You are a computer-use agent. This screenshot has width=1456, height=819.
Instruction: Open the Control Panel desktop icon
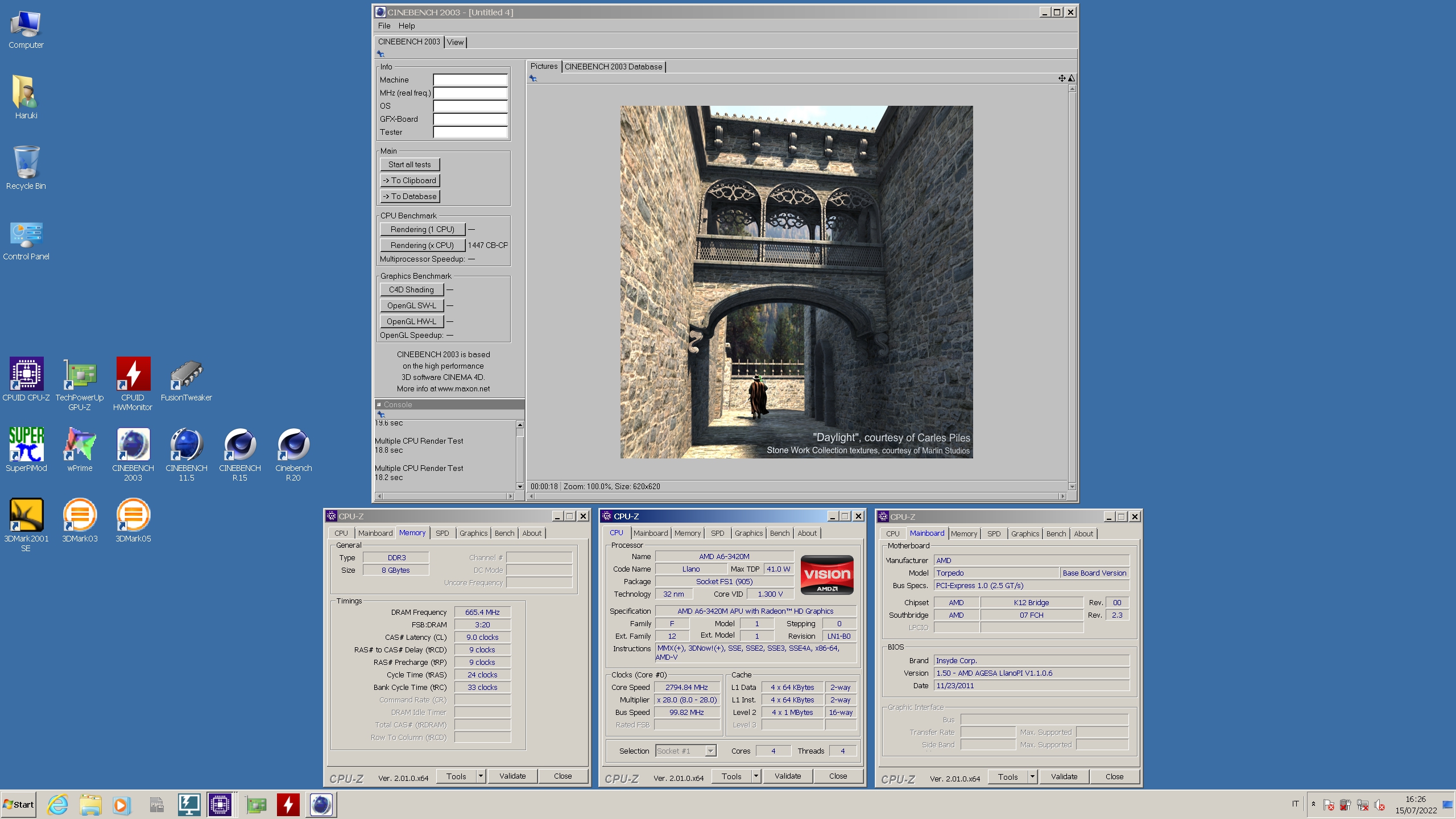[26, 240]
